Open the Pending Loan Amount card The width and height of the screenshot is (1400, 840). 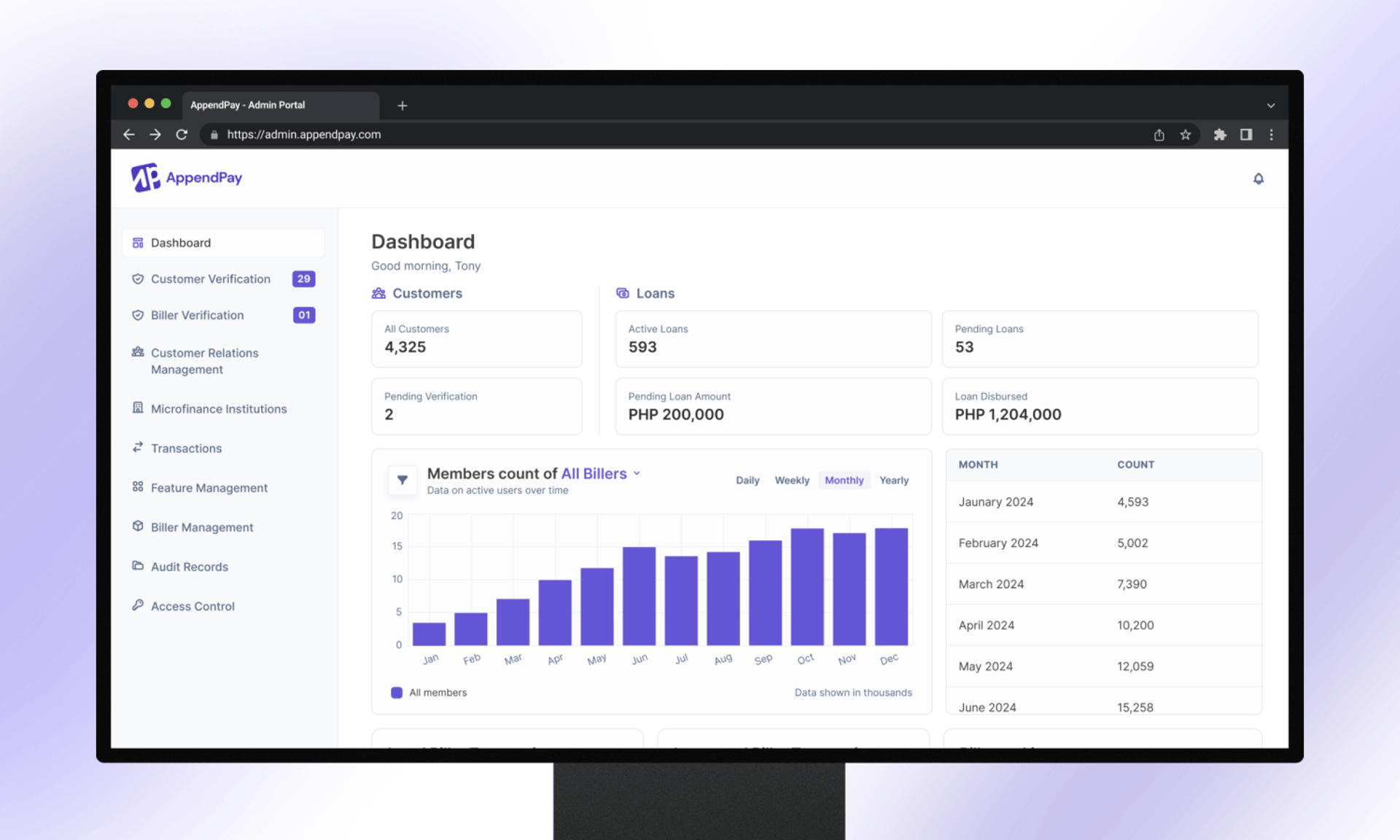point(773,406)
